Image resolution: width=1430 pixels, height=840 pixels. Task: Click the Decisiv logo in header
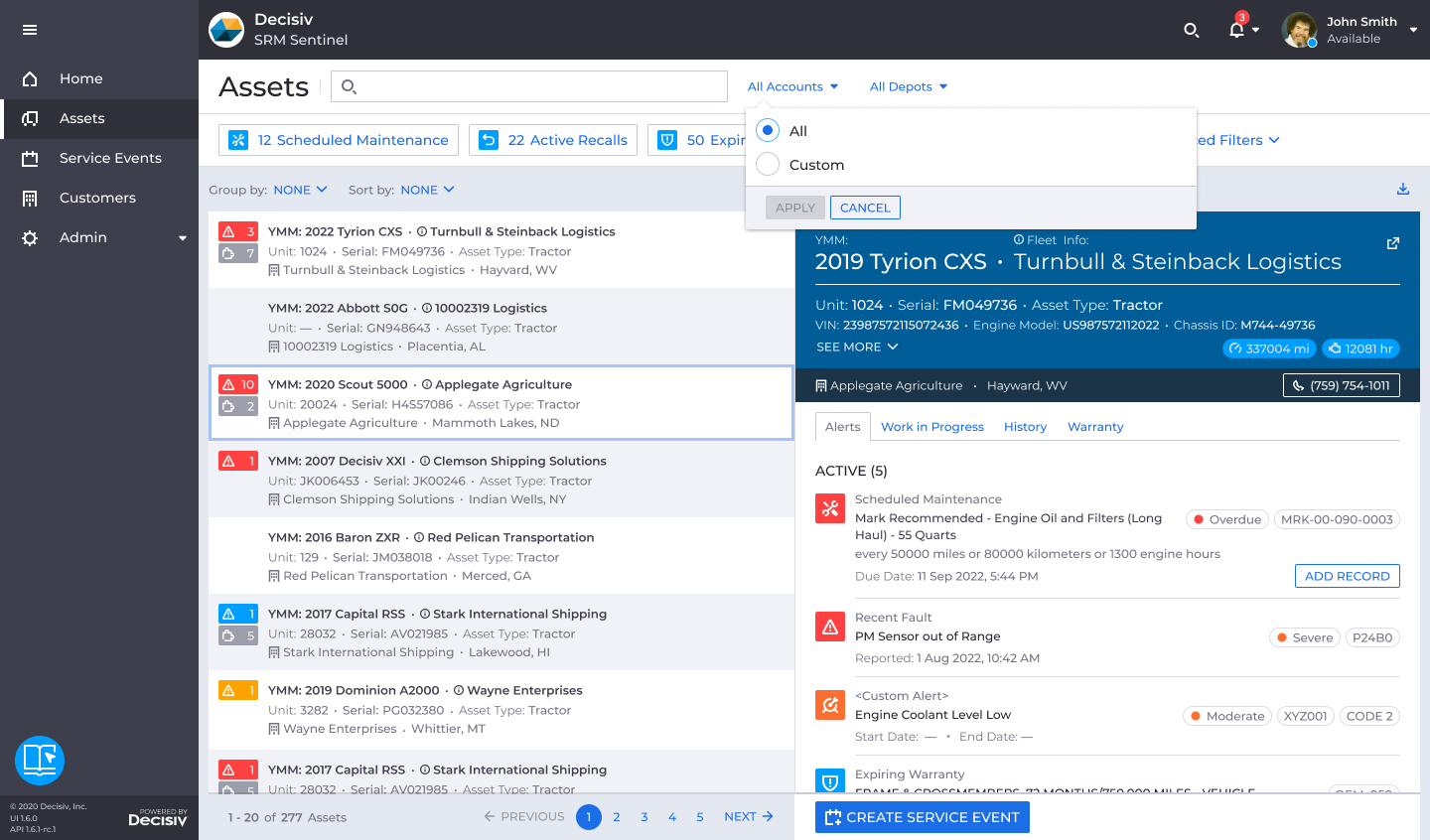226,30
